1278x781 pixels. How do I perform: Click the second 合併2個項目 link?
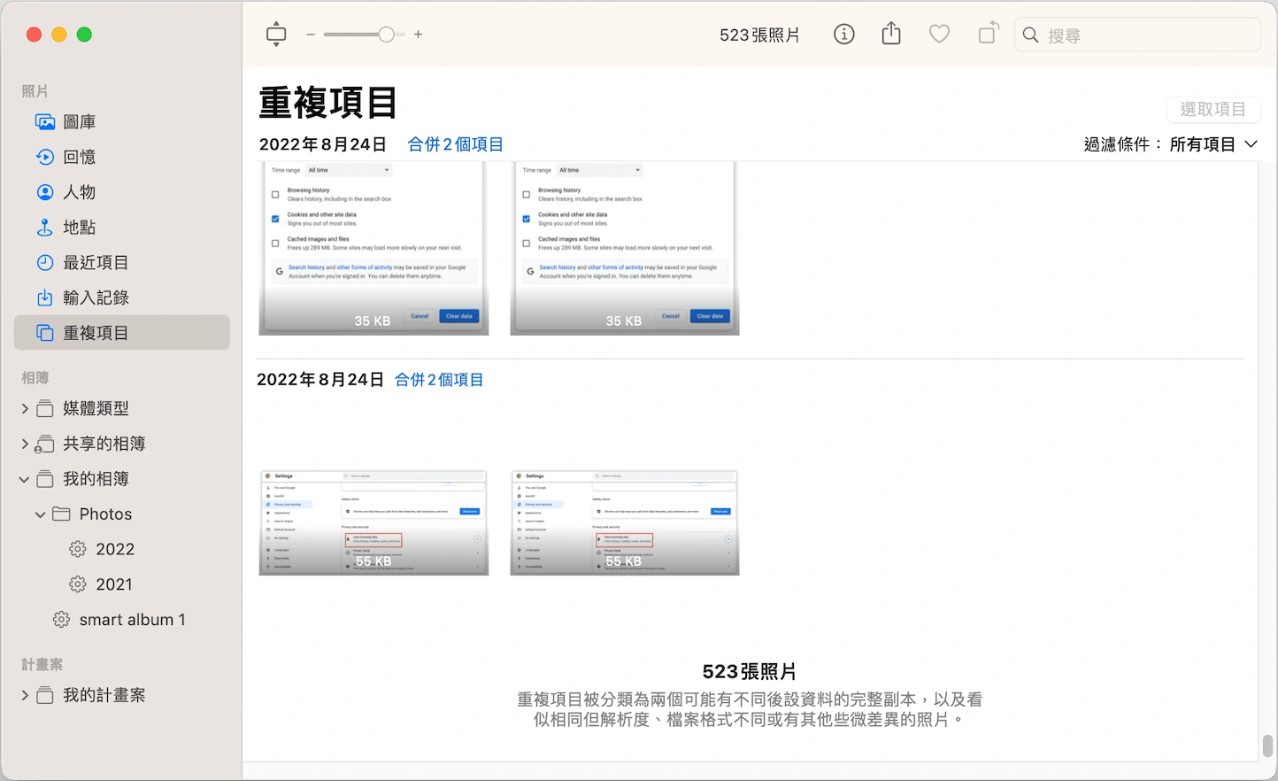(439, 380)
